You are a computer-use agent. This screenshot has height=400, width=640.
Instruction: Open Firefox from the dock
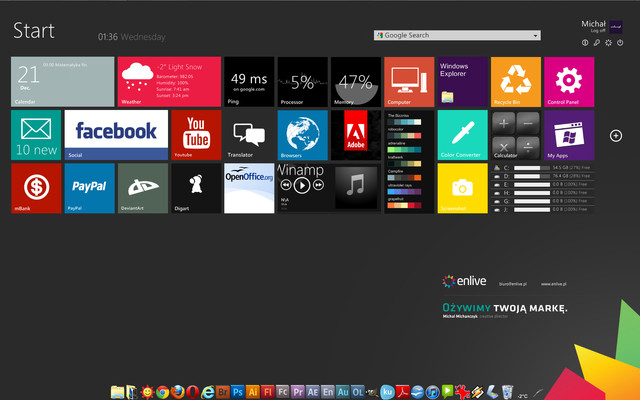[178, 392]
